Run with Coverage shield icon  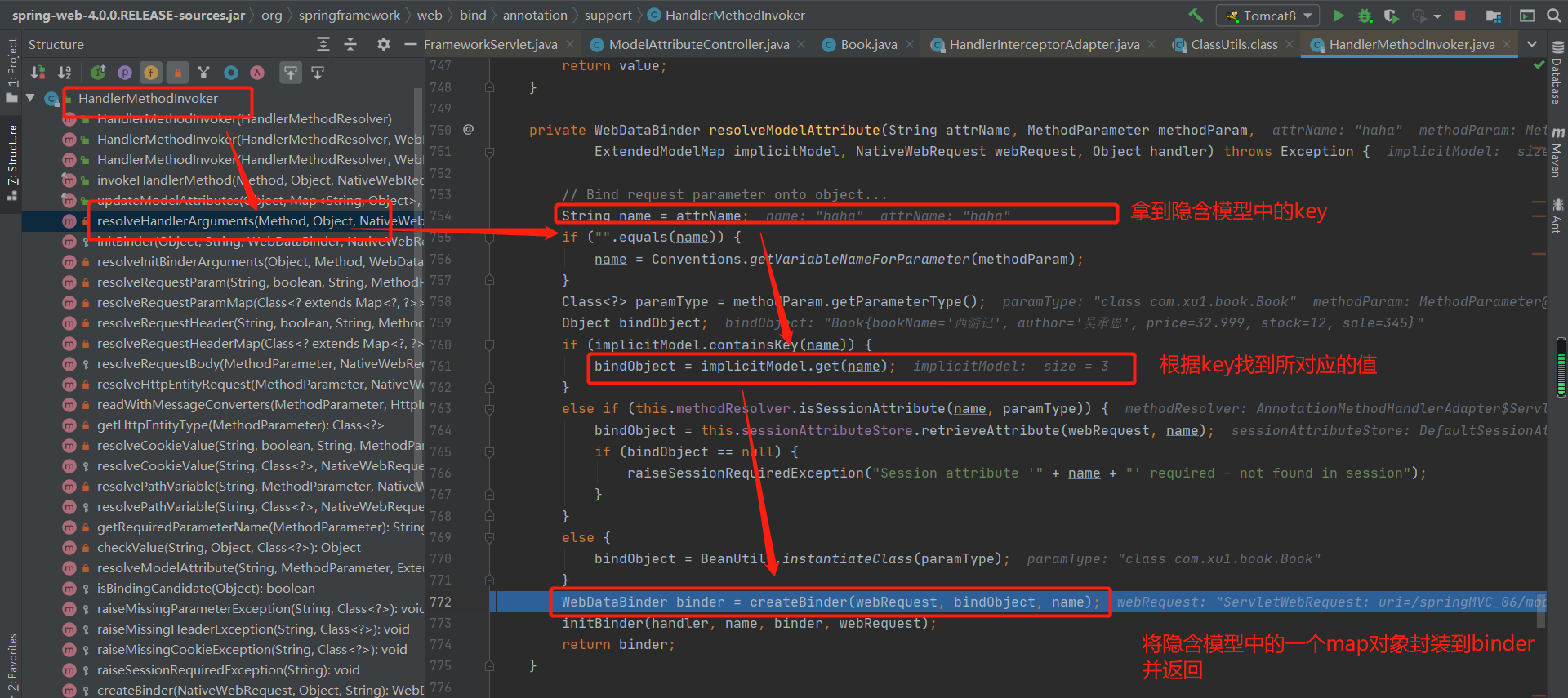(x=1392, y=16)
